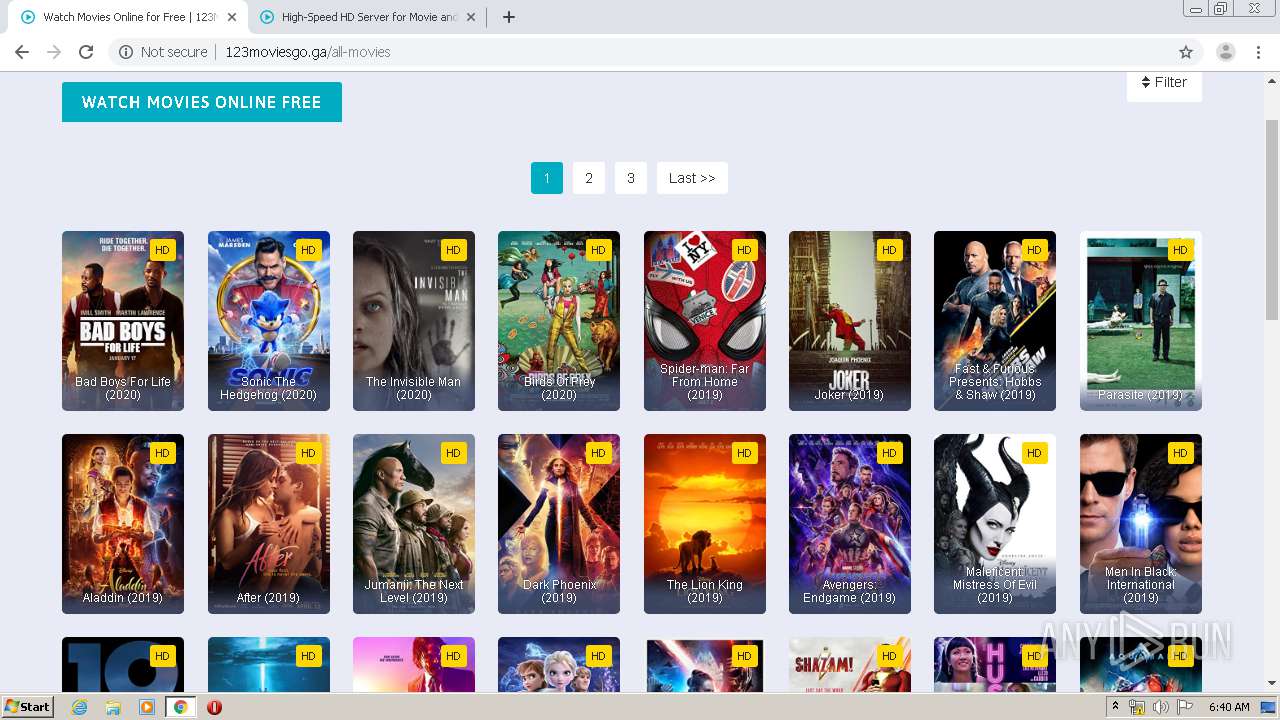Open Men In Black: International poster
The image size is (1280, 720).
(x=1141, y=524)
